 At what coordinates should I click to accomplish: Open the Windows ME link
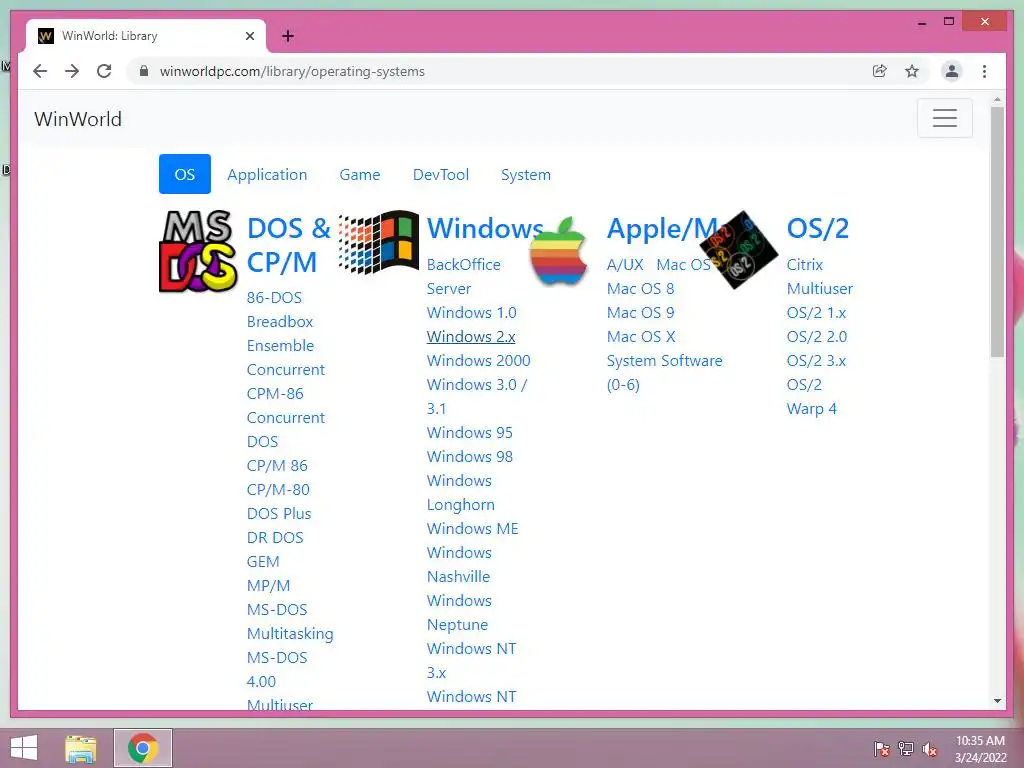[472, 529]
